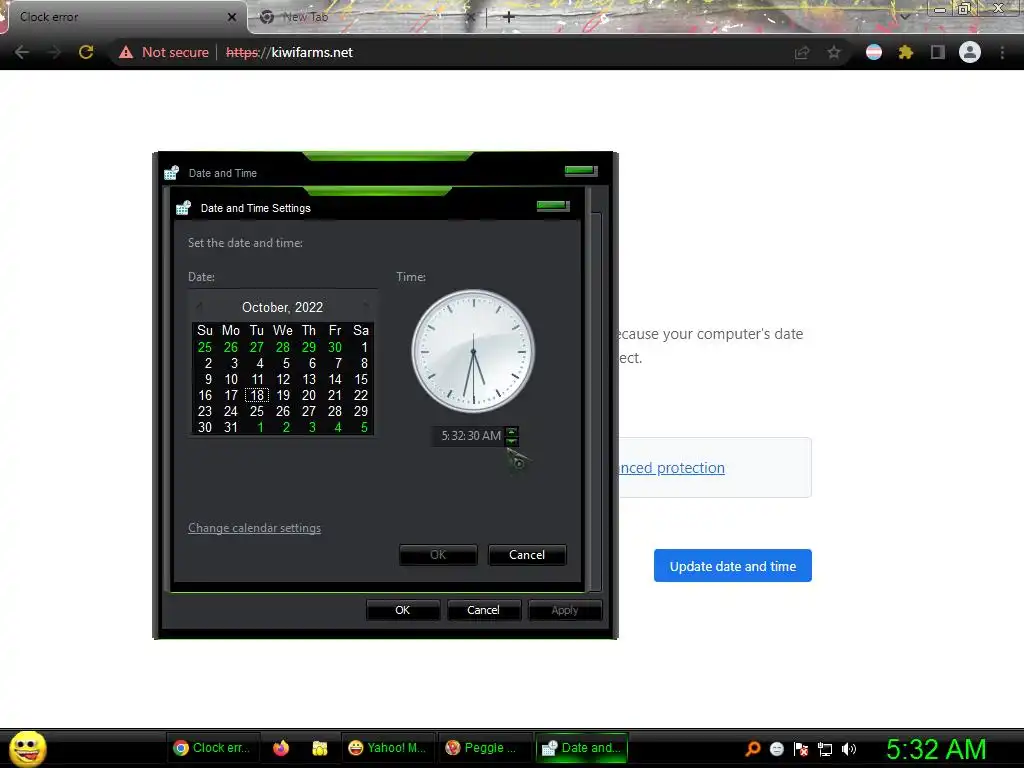
Task: Go back using browser back arrow
Action: pyautogui.click(x=22, y=52)
